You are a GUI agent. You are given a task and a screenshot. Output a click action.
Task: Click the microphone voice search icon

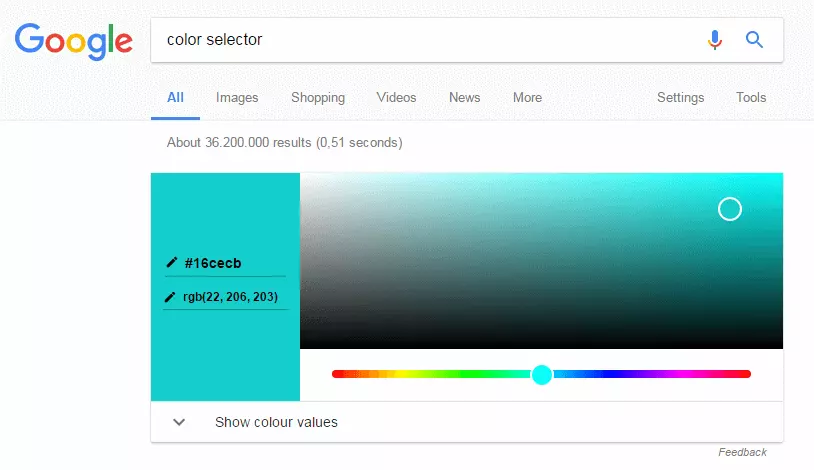click(x=714, y=40)
